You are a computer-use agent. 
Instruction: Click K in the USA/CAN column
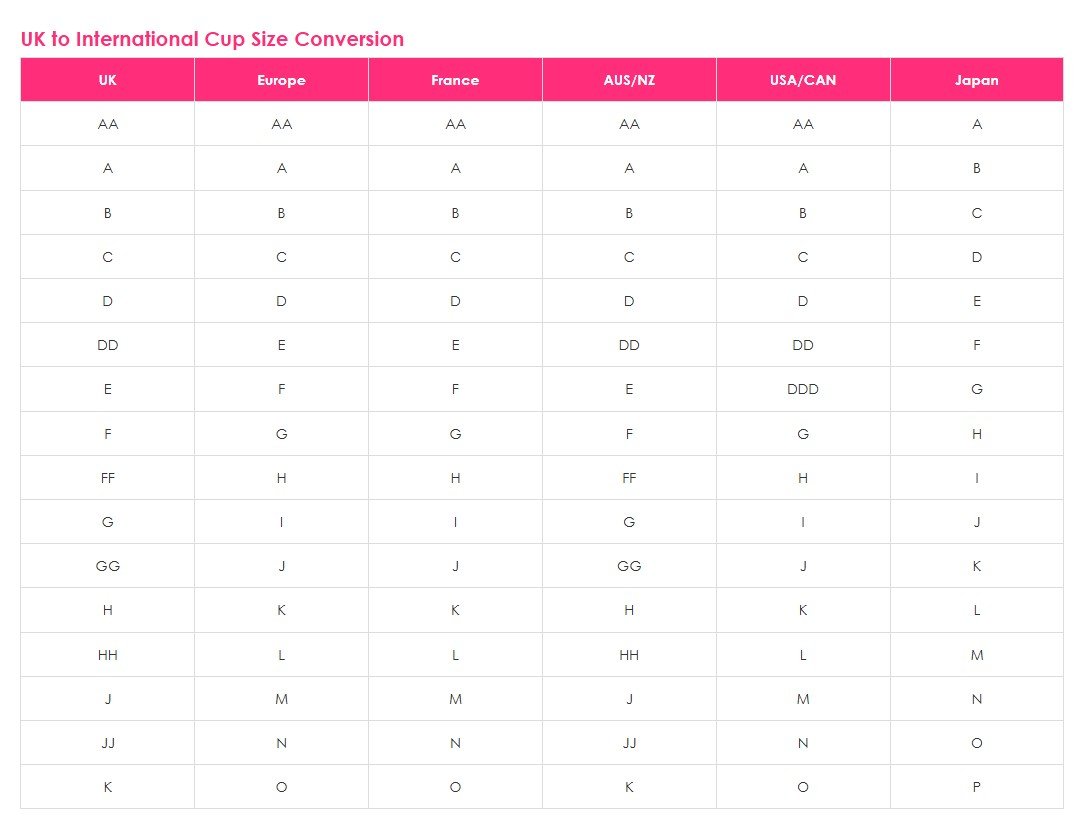[803, 610]
